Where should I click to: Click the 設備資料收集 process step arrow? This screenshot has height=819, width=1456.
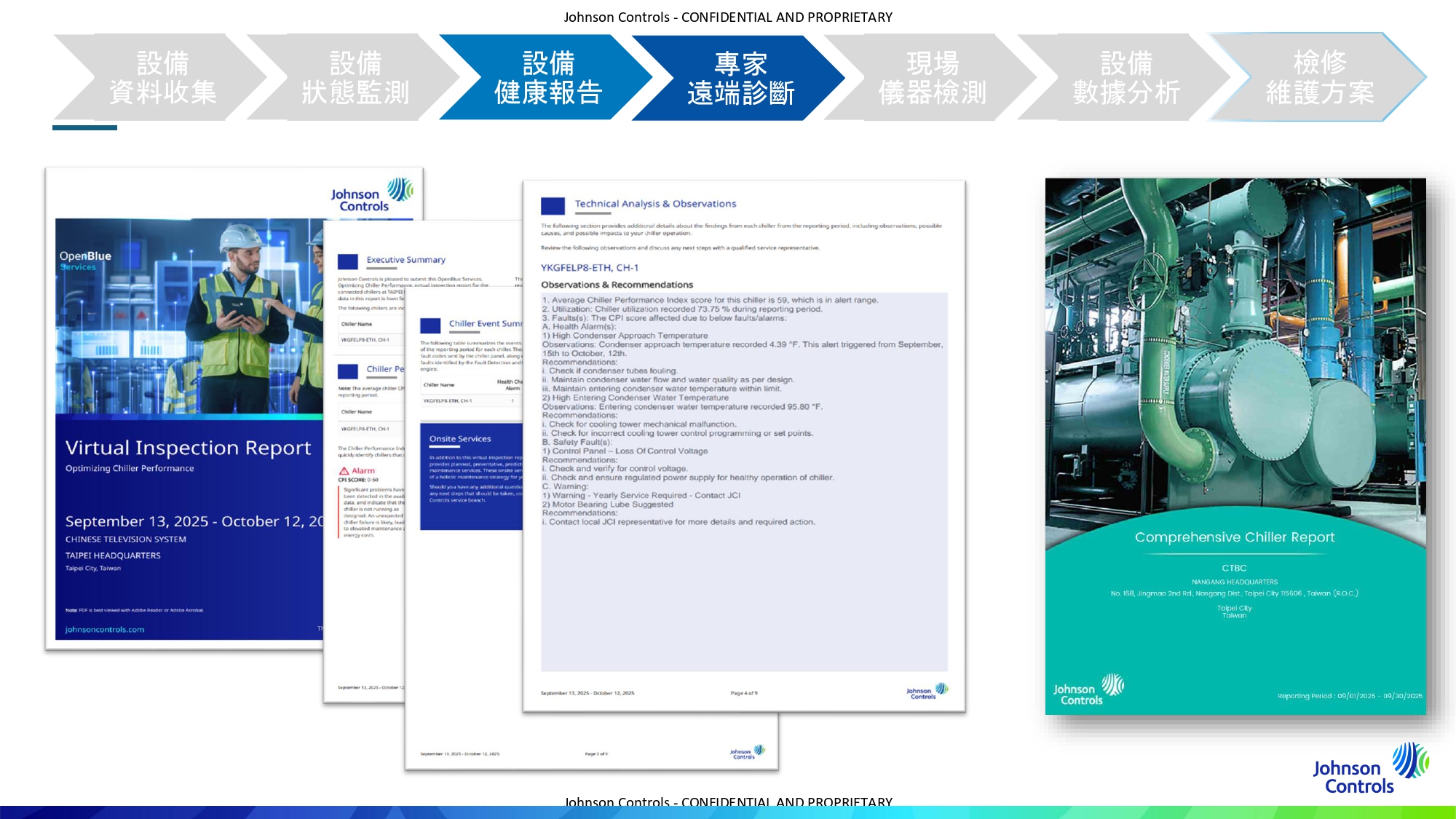tap(162, 77)
